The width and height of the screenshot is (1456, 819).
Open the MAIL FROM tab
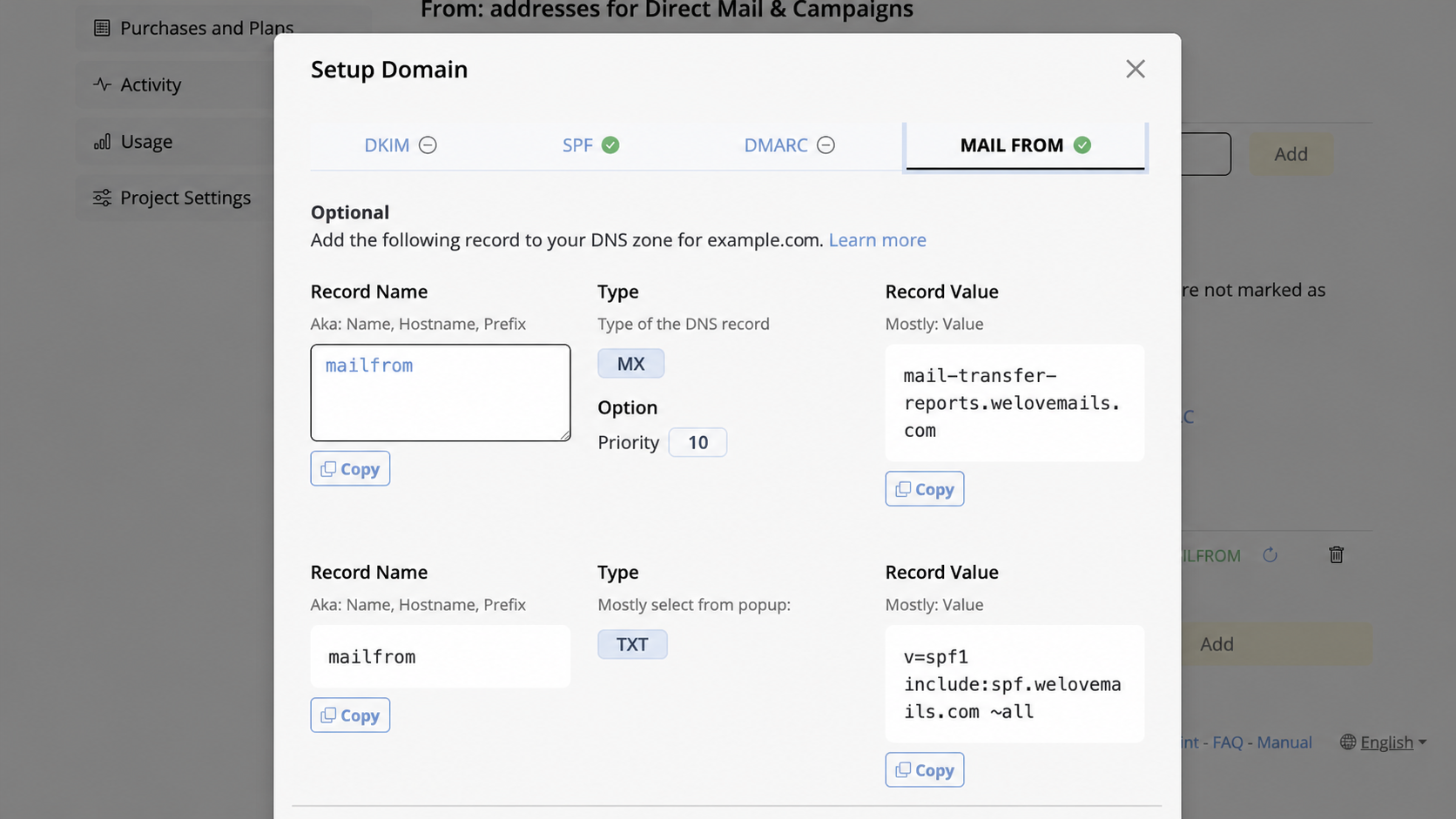click(x=1025, y=145)
